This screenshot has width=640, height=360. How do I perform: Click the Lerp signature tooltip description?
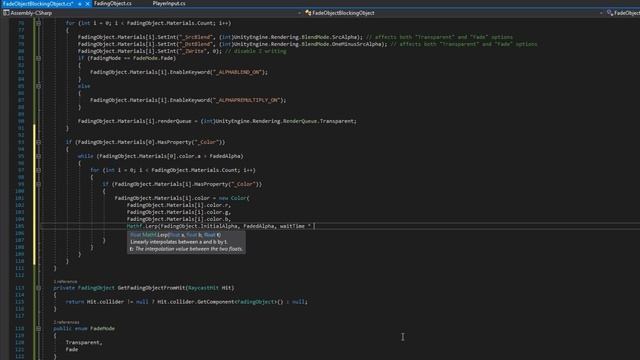coord(179,242)
